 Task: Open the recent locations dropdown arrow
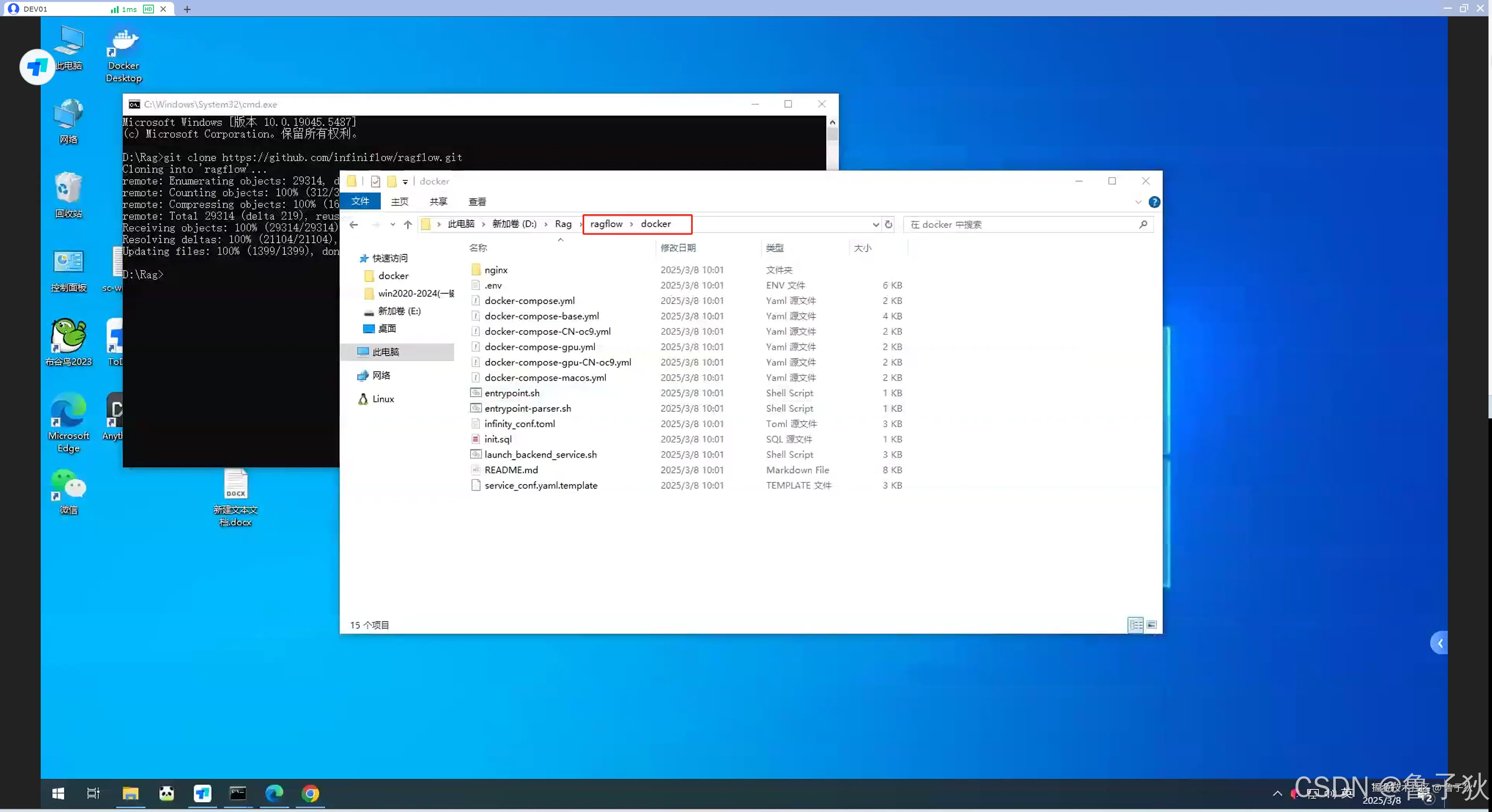pos(392,225)
